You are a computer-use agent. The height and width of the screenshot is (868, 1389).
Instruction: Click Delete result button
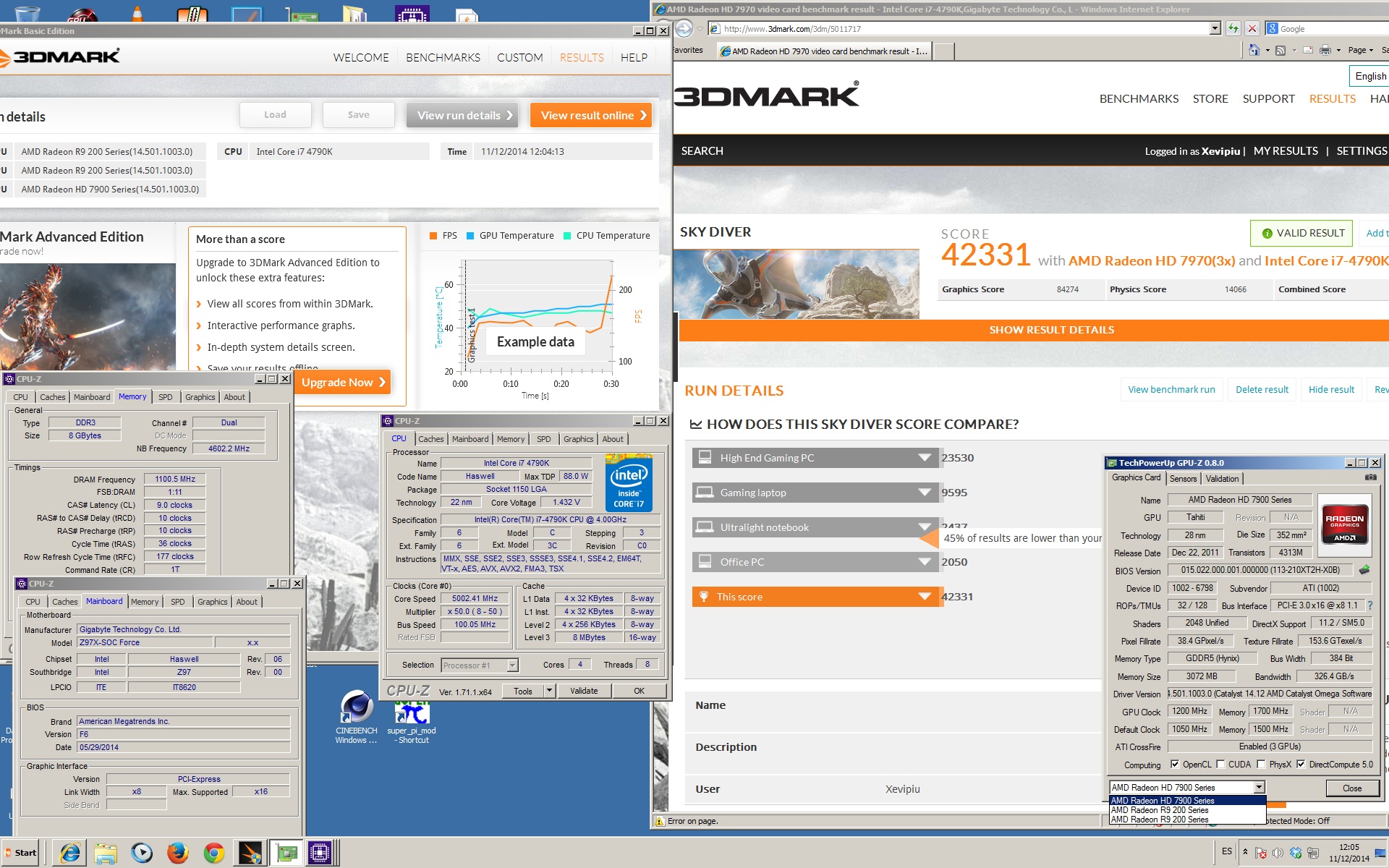pos(1262,389)
